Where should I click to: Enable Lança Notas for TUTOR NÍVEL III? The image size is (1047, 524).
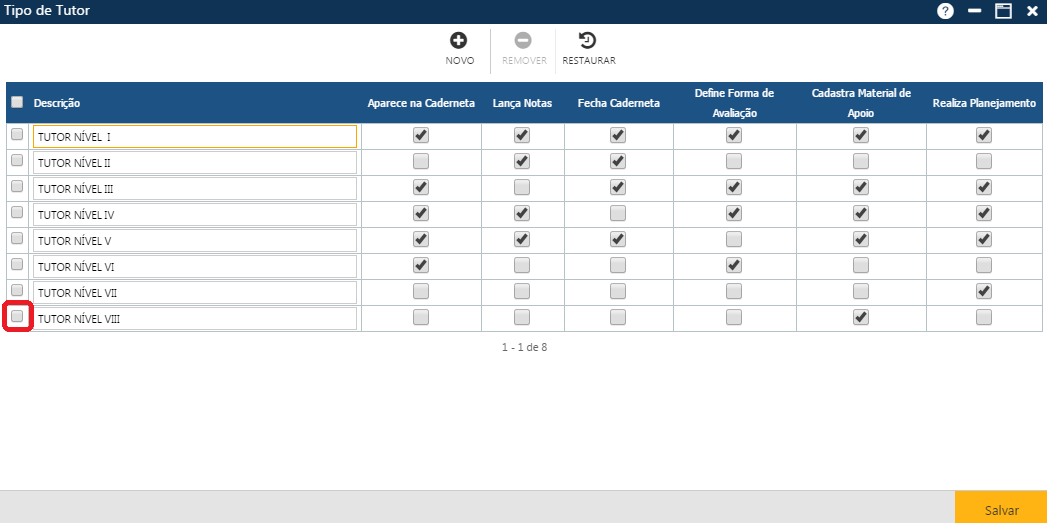pyautogui.click(x=521, y=187)
